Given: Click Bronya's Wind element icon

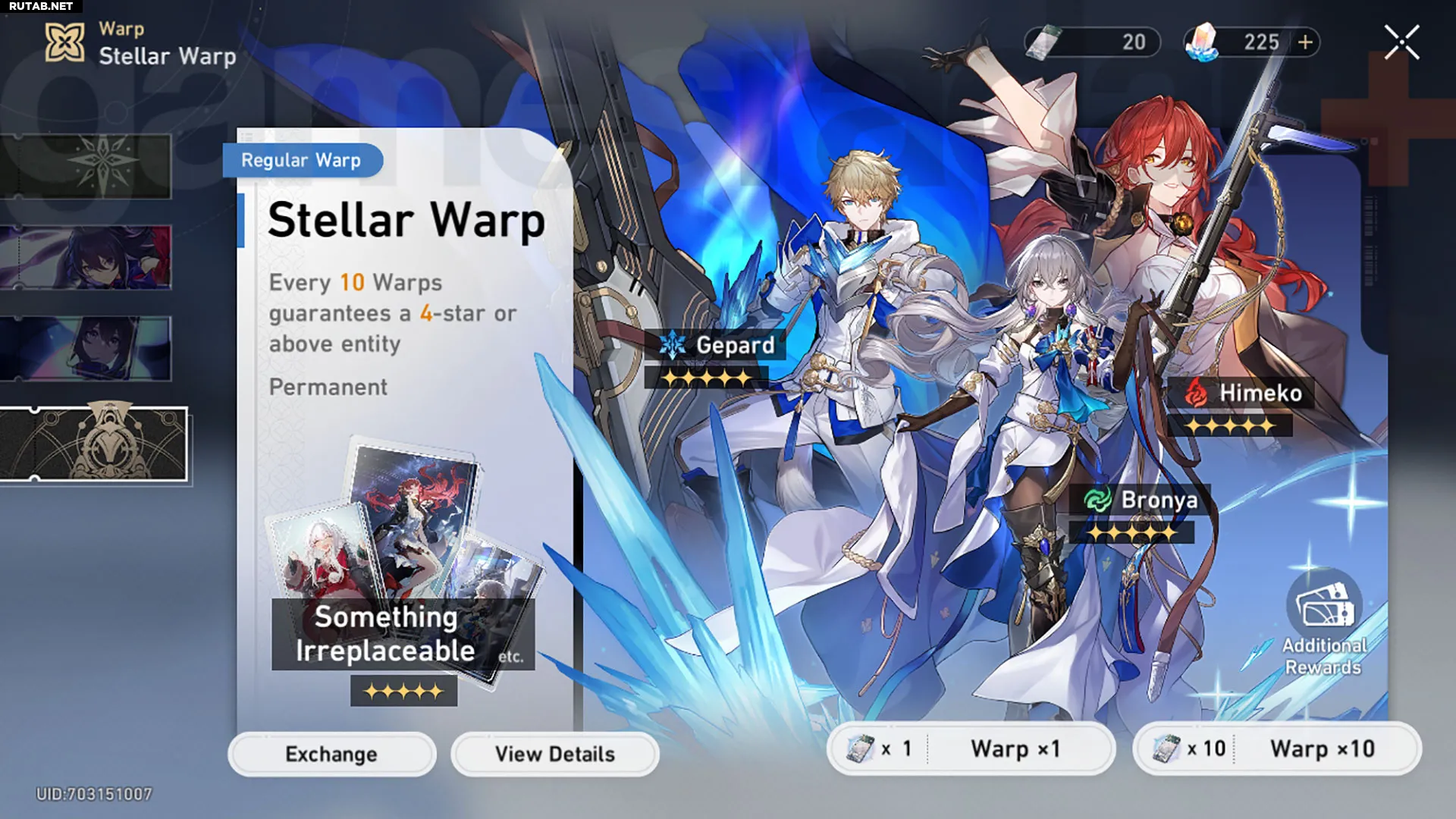Looking at the screenshot, I should click(x=1097, y=500).
